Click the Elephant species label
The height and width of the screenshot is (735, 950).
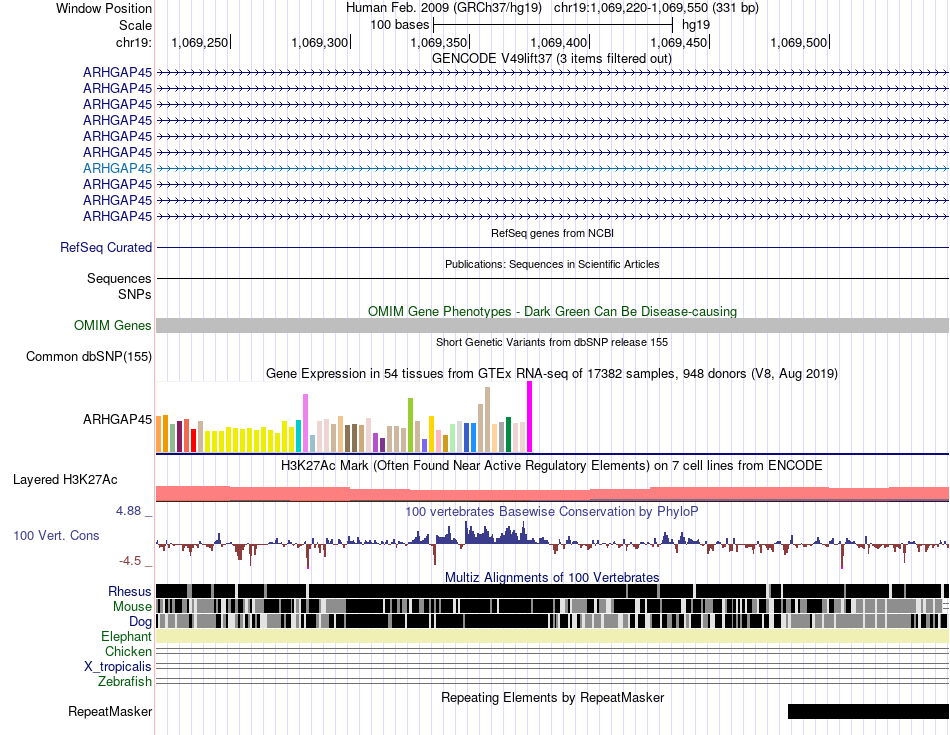[x=126, y=637]
